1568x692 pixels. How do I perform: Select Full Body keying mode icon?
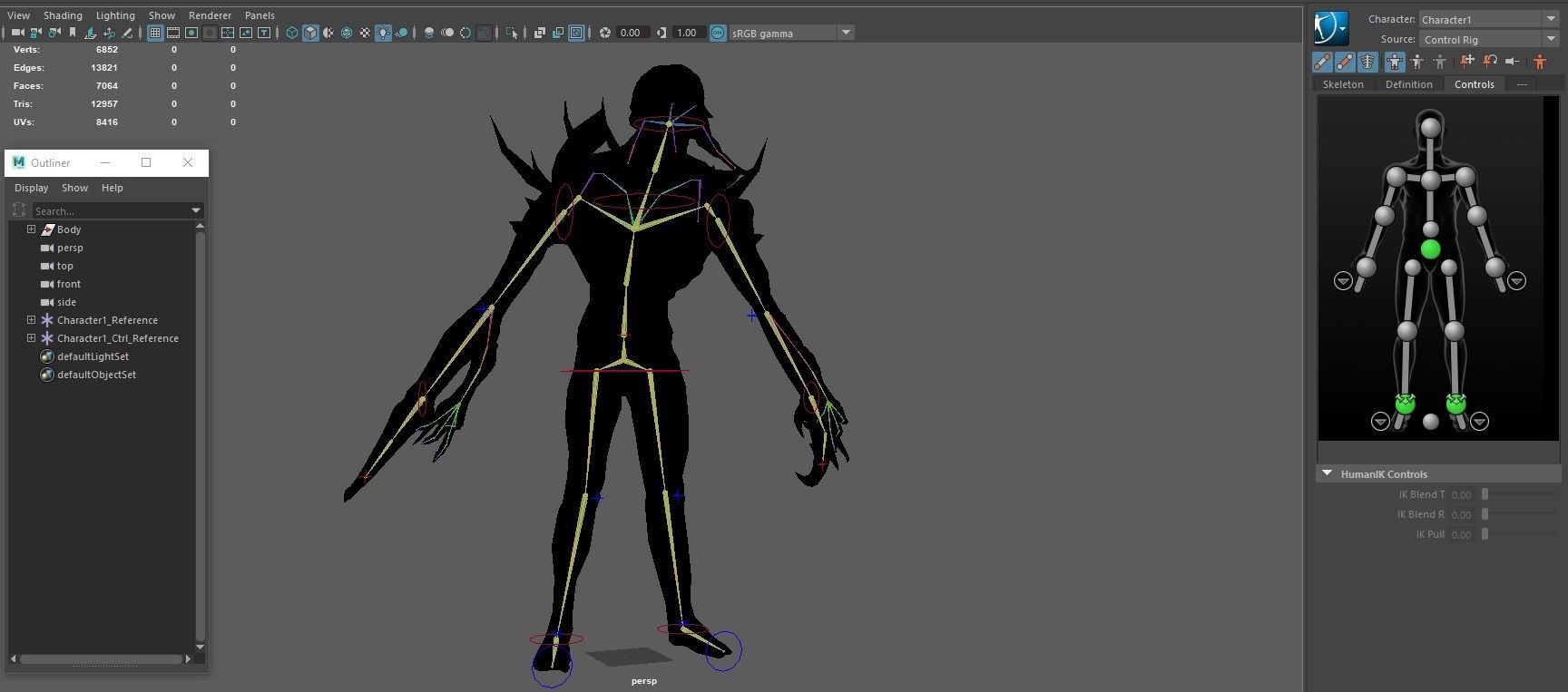(x=1395, y=62)
